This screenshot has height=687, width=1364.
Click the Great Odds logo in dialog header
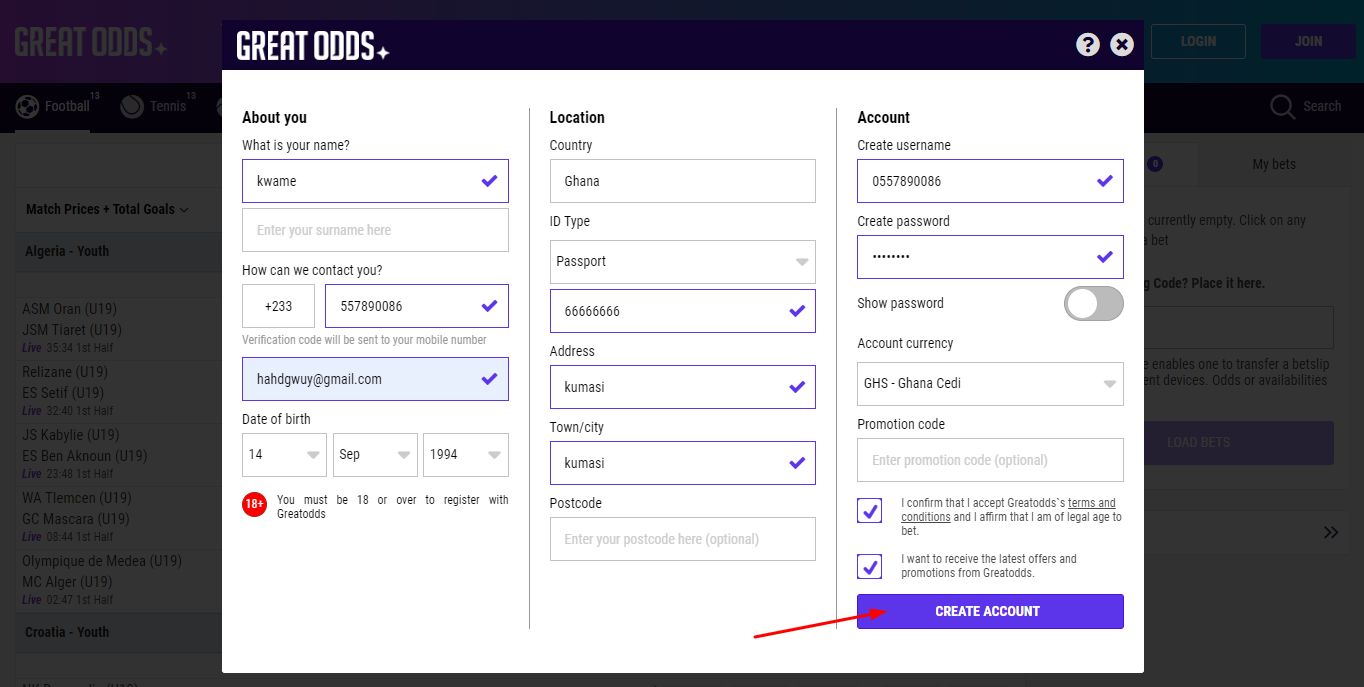click(x=313, y=46)
